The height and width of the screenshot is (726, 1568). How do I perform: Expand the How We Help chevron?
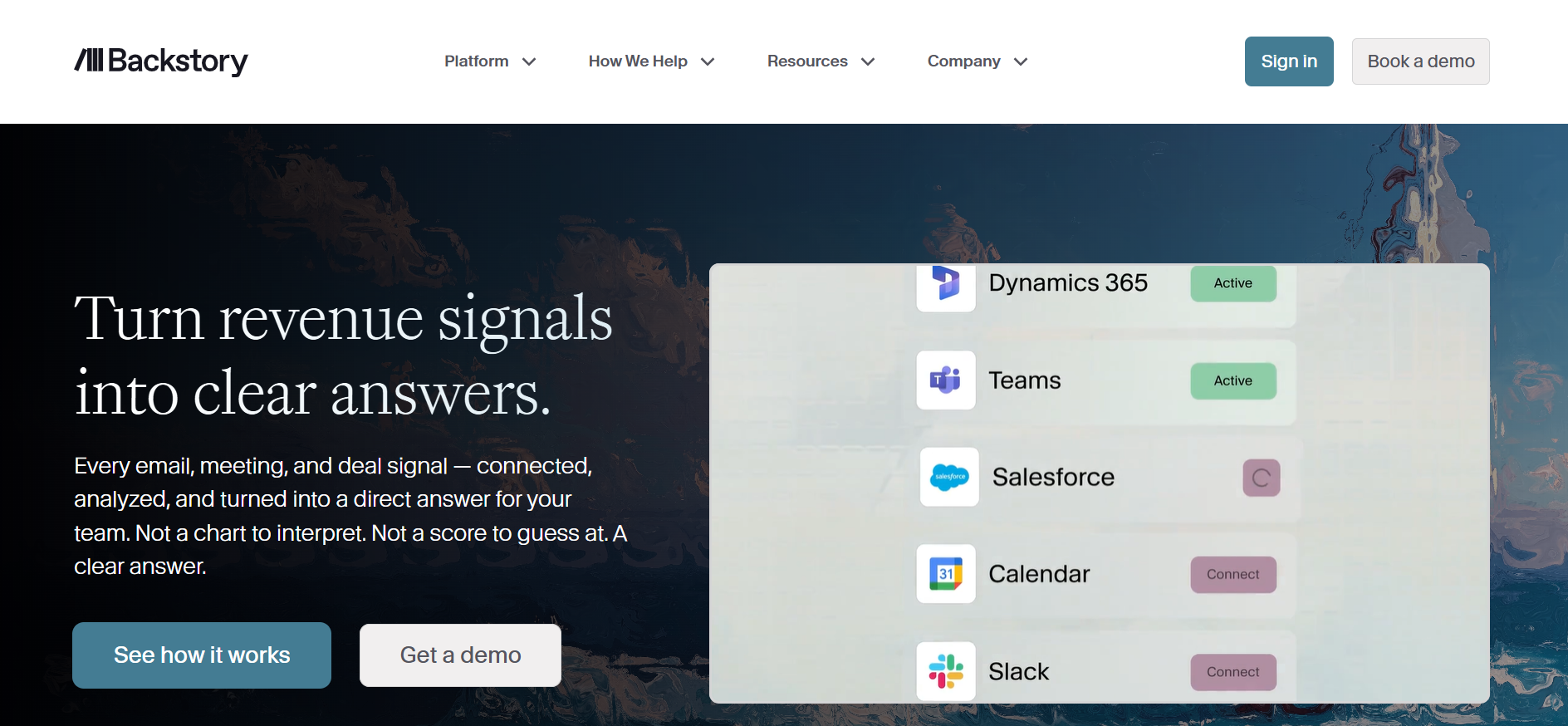[x=708, y=61]
